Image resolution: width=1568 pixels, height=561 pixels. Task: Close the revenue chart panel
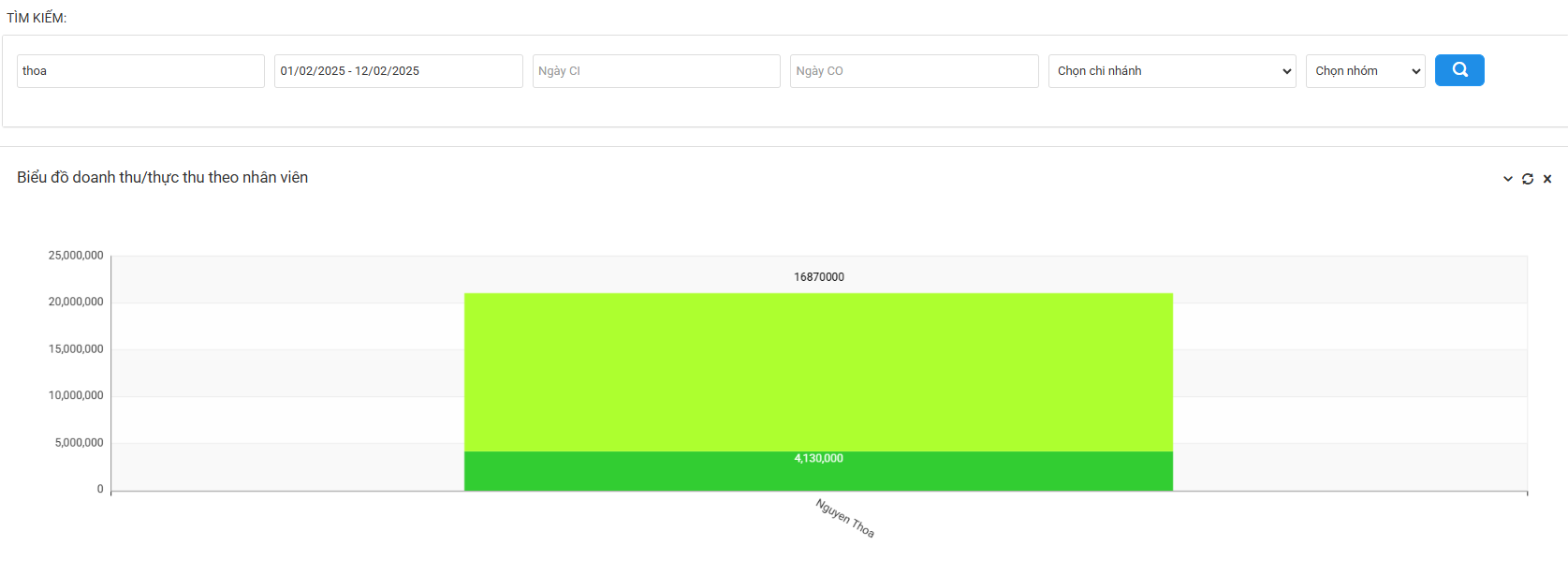click(x=1547, y=179)
